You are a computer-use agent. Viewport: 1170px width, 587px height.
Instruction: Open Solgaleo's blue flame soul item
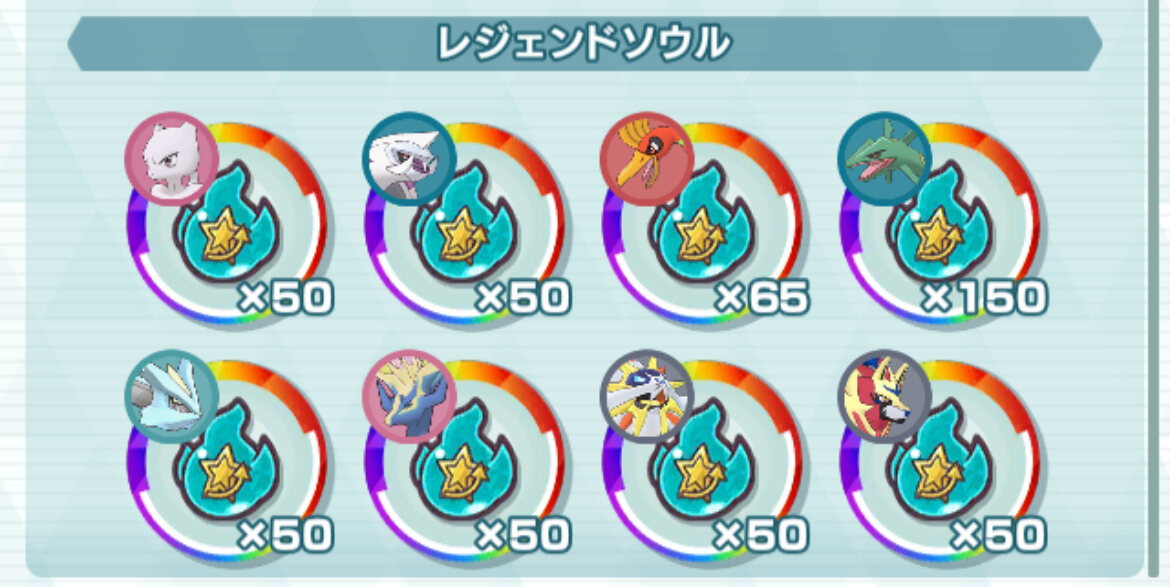(703, 462)
